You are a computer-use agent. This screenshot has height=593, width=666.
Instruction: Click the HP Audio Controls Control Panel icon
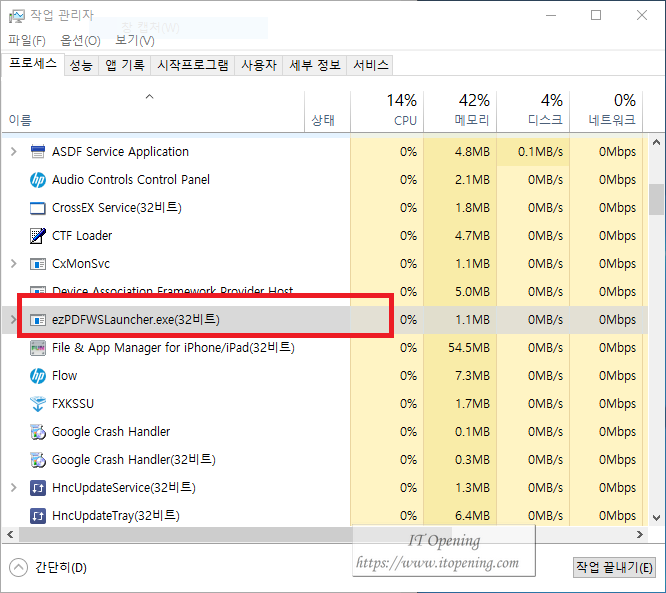coord(38,180)
